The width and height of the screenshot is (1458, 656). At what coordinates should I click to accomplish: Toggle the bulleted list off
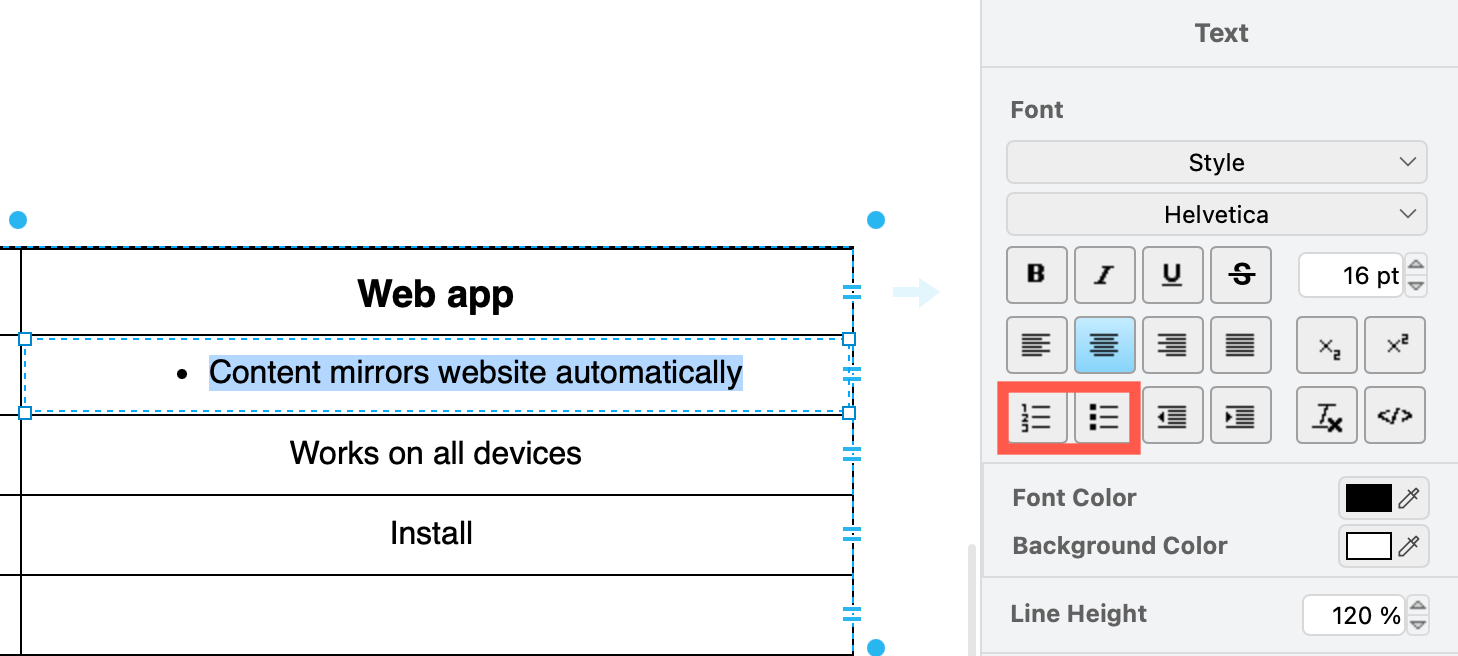pos(1104,415)
